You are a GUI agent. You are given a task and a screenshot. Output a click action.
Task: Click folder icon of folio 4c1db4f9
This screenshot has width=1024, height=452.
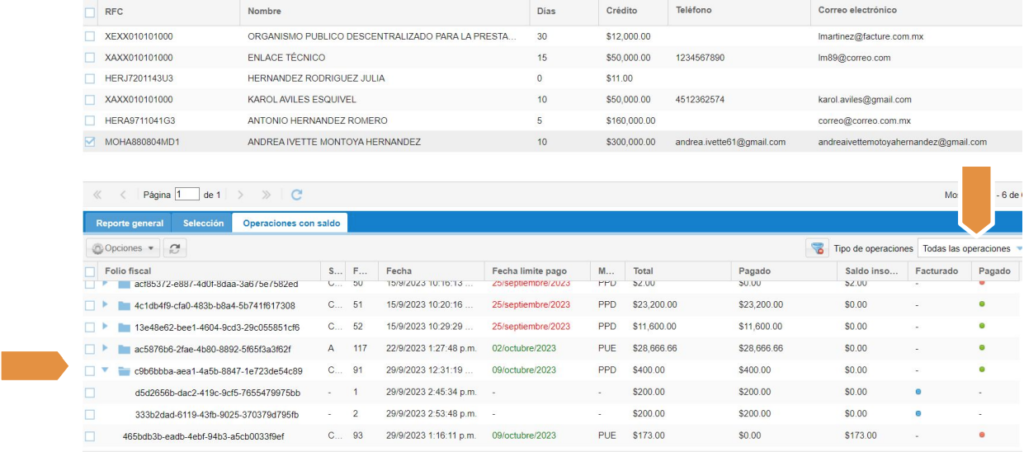coord(124,305)
